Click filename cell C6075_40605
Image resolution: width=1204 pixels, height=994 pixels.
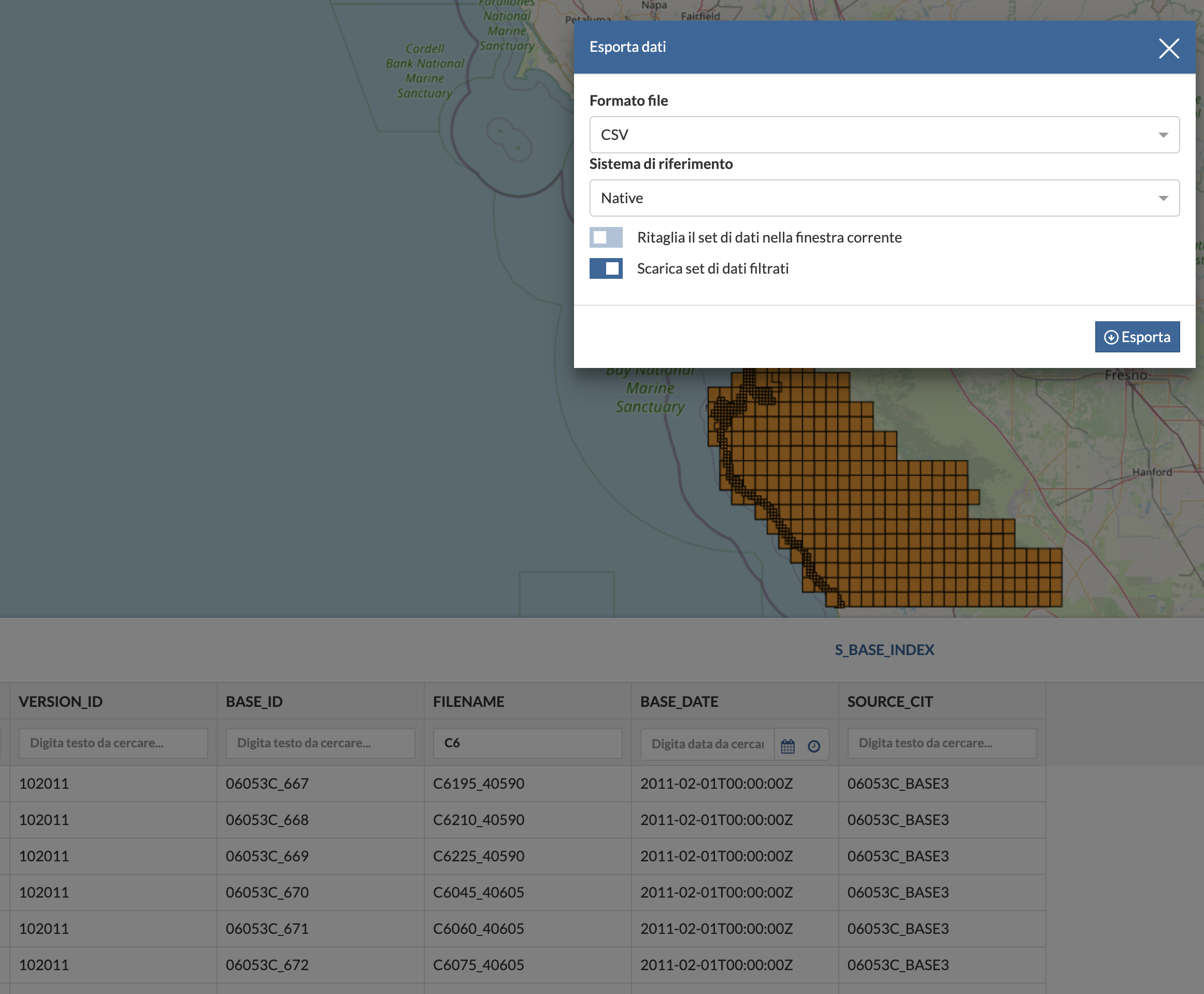tap(527, 965)
